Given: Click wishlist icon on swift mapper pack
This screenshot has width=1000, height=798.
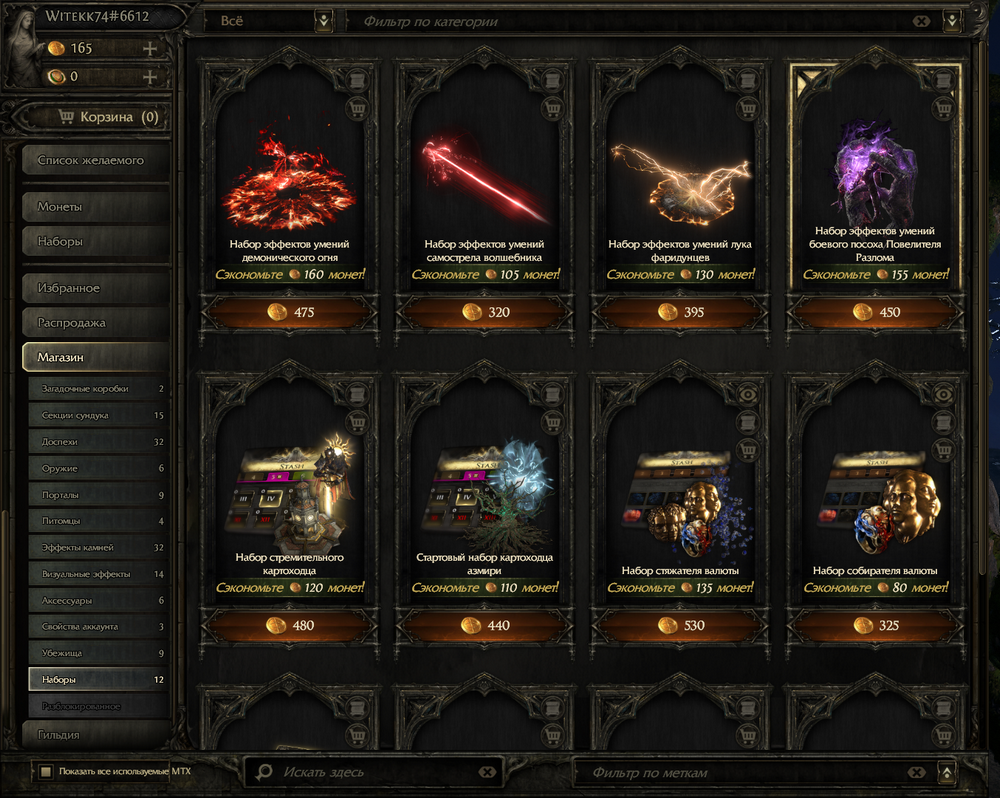Looking at the screenshot, I should (x=357, y=394).
